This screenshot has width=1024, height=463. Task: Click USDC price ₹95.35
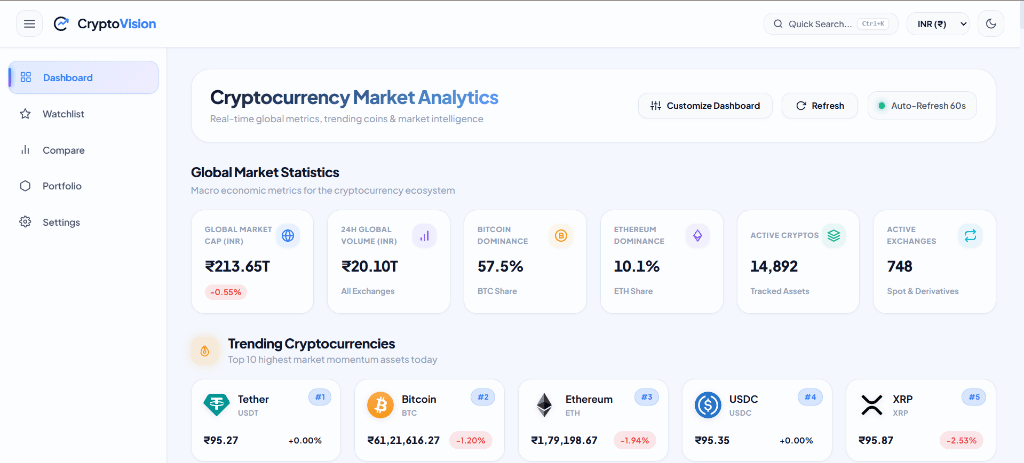pos(712,440)
